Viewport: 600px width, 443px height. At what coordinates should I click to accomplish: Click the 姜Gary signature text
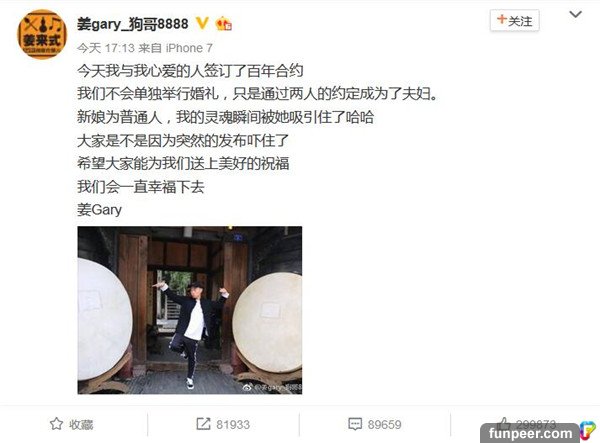coord(99,210)
